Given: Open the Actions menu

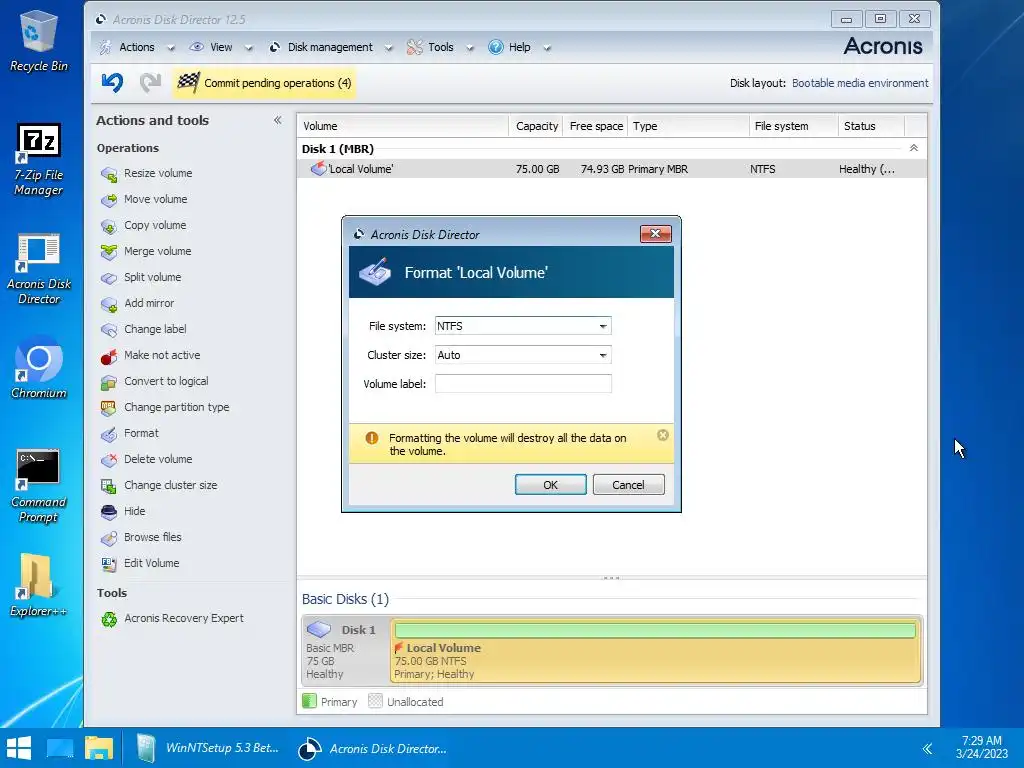Looking at the screenshot, I should coord(136,47).
